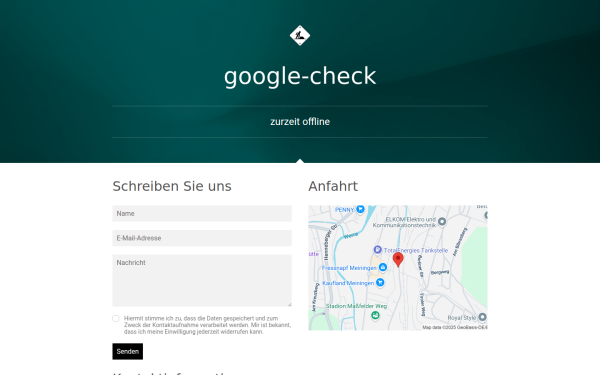Image resolution: width=600 pixels, height=375 pixels.
Task: Click the Stadion Maßfelder Weg map label
Action: pos(356,306)
